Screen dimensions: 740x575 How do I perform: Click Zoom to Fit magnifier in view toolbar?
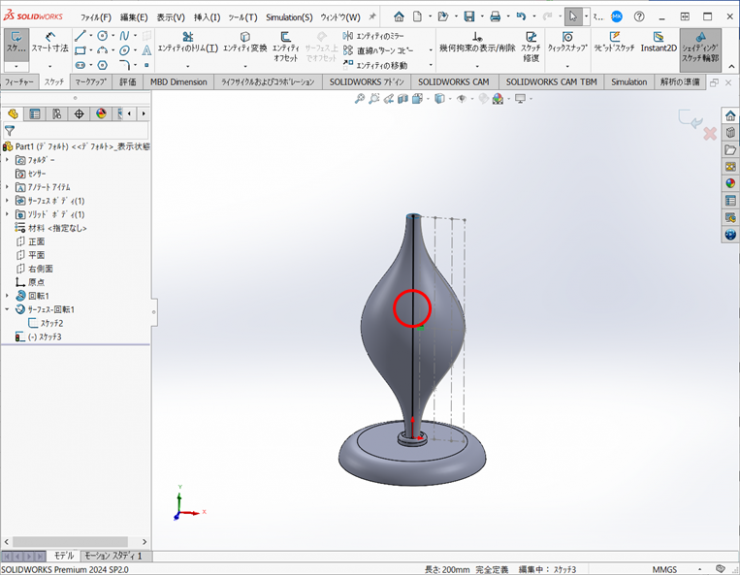[x=360, y=98]
